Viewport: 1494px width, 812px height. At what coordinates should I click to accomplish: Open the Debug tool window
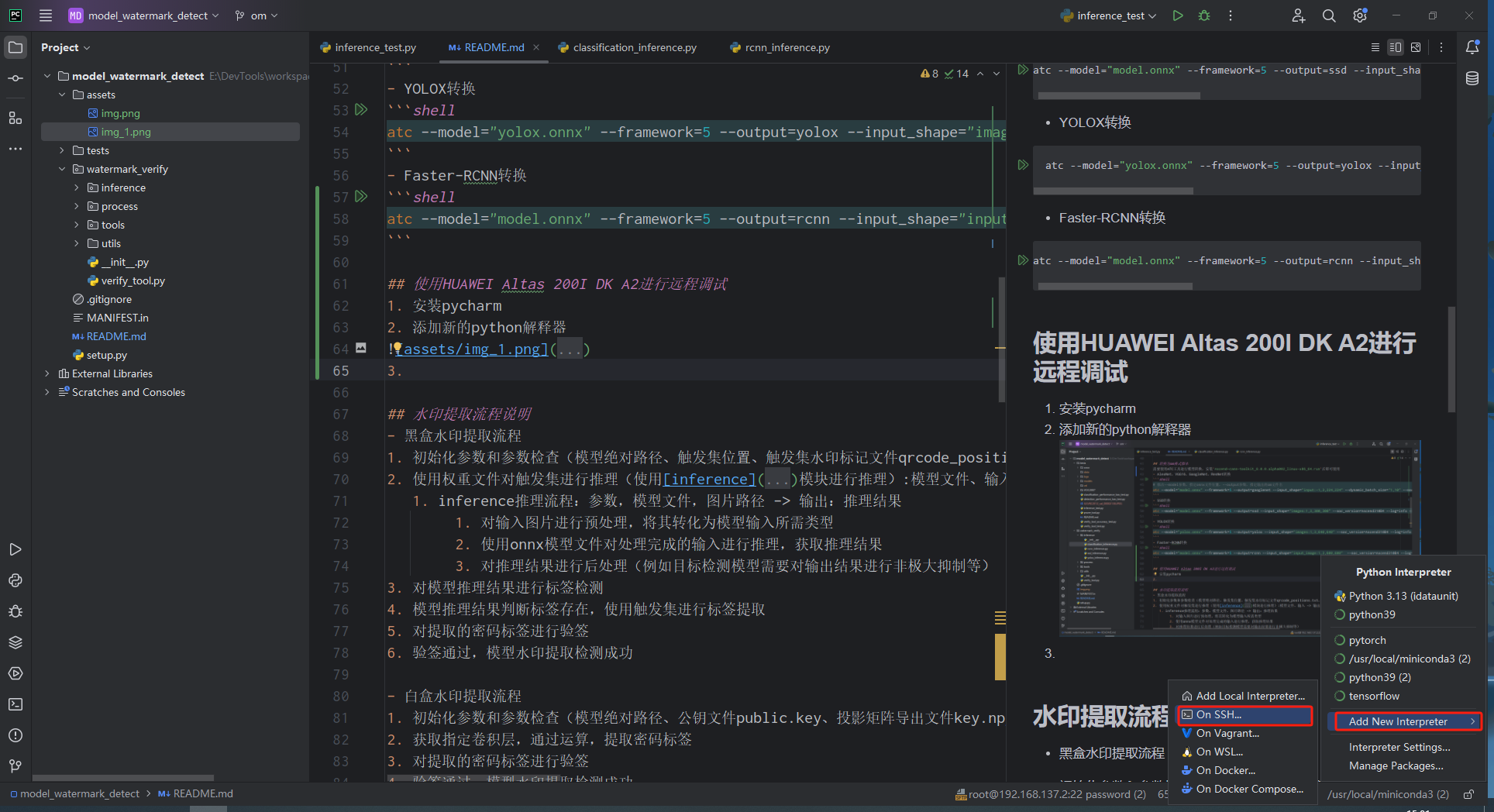tap(15, 611)
